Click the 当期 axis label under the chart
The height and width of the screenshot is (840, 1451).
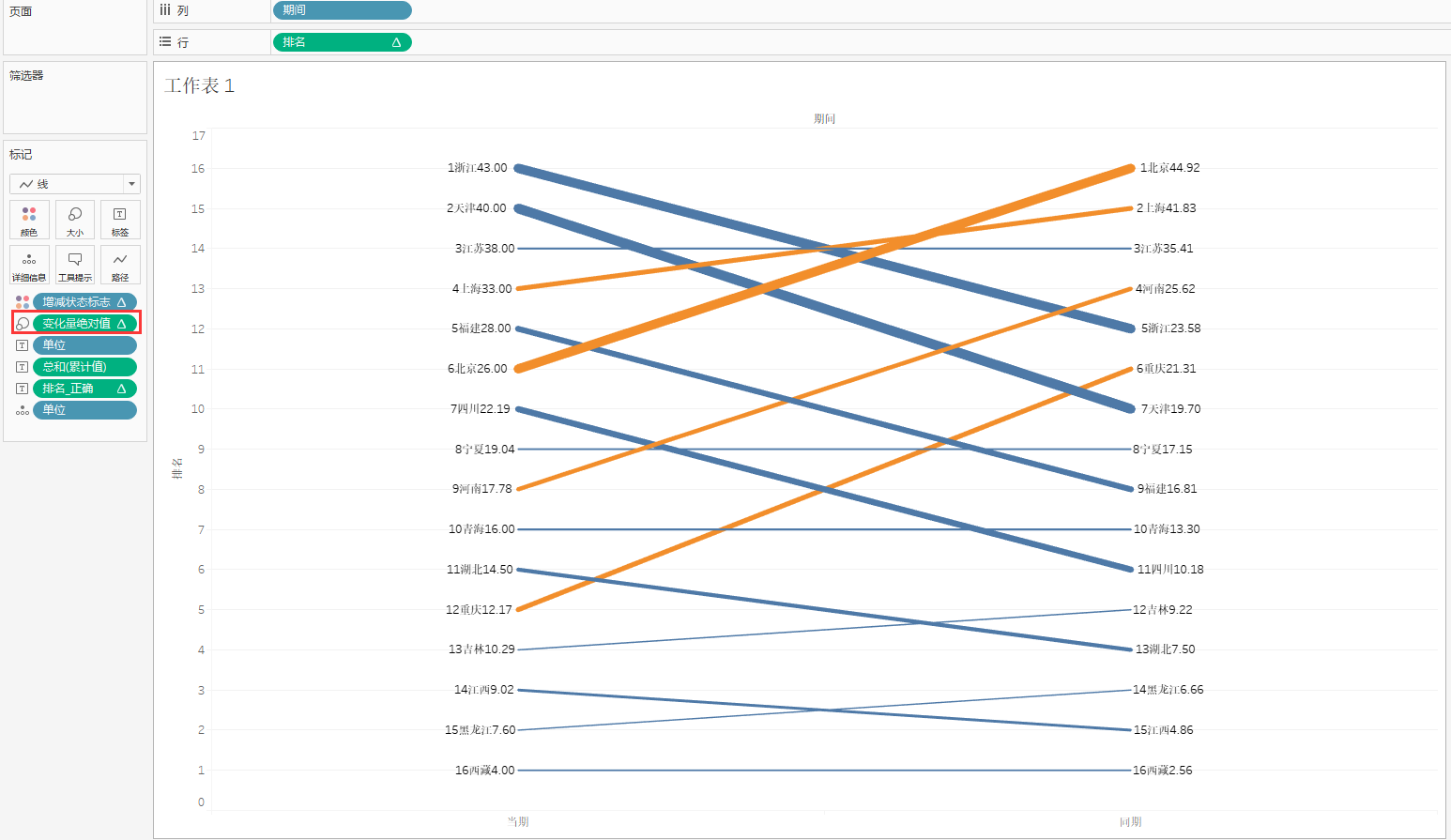(x=518, y=822)
